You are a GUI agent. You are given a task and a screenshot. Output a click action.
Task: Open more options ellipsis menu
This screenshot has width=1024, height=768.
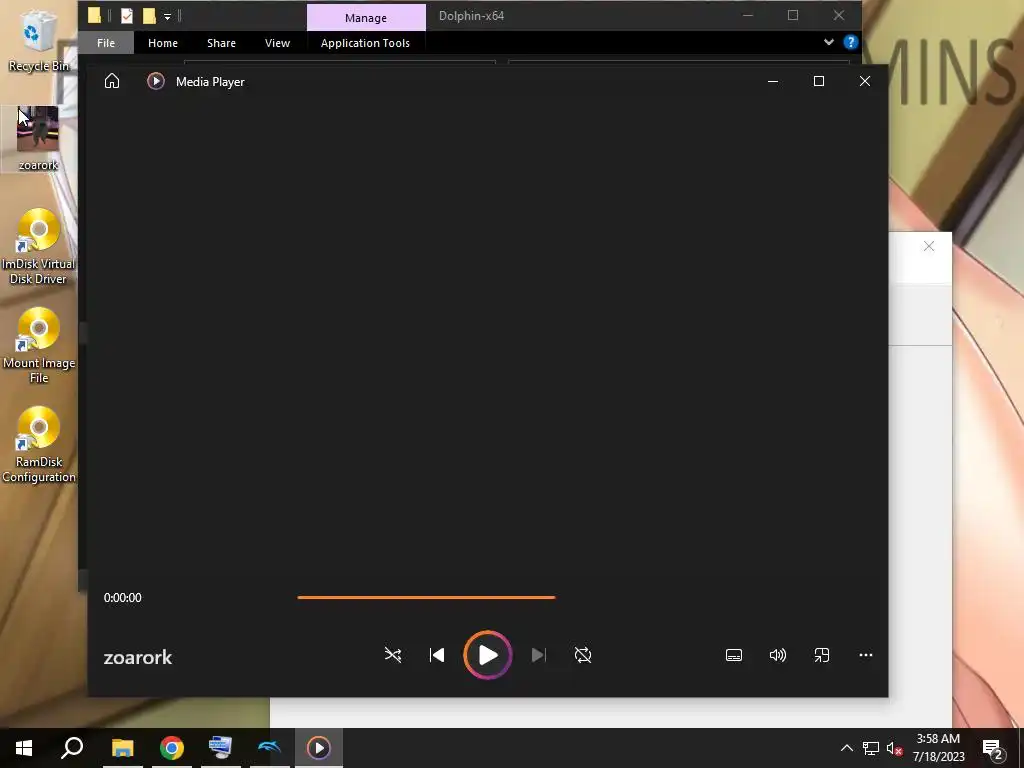click(866, 655)
